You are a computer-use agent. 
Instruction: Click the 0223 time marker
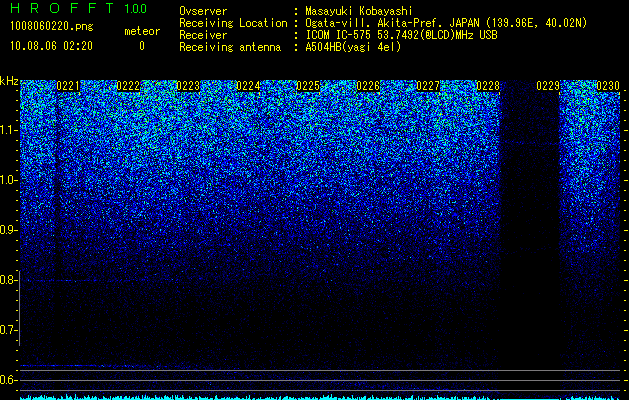[x=188, y=86]
